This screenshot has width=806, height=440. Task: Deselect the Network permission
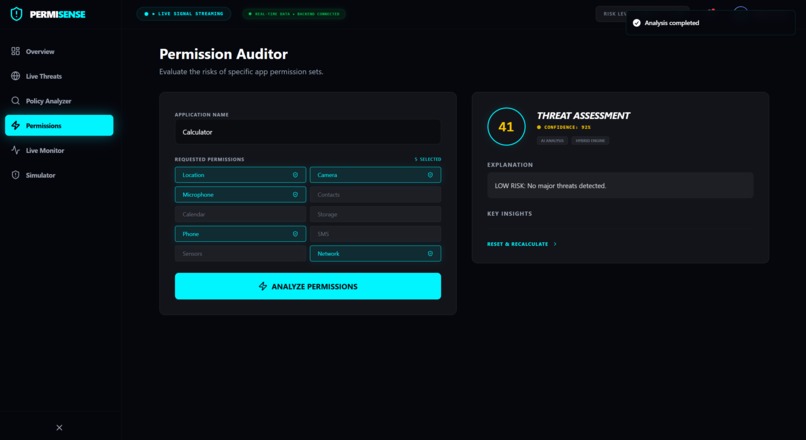click(x=375, y=253)
